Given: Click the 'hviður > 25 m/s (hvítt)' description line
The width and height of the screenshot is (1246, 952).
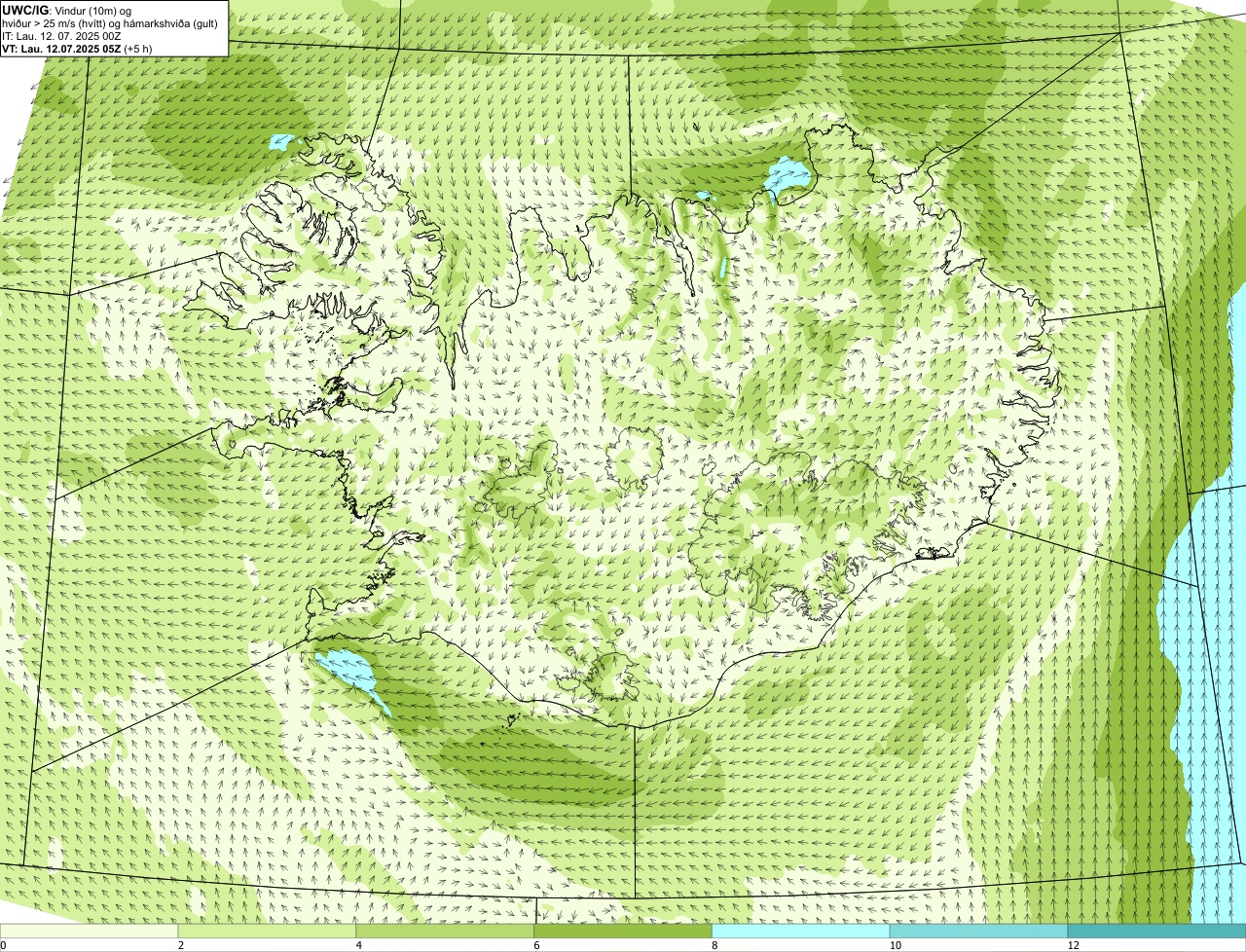Looking at the screenshot, I should coord(110,22).
